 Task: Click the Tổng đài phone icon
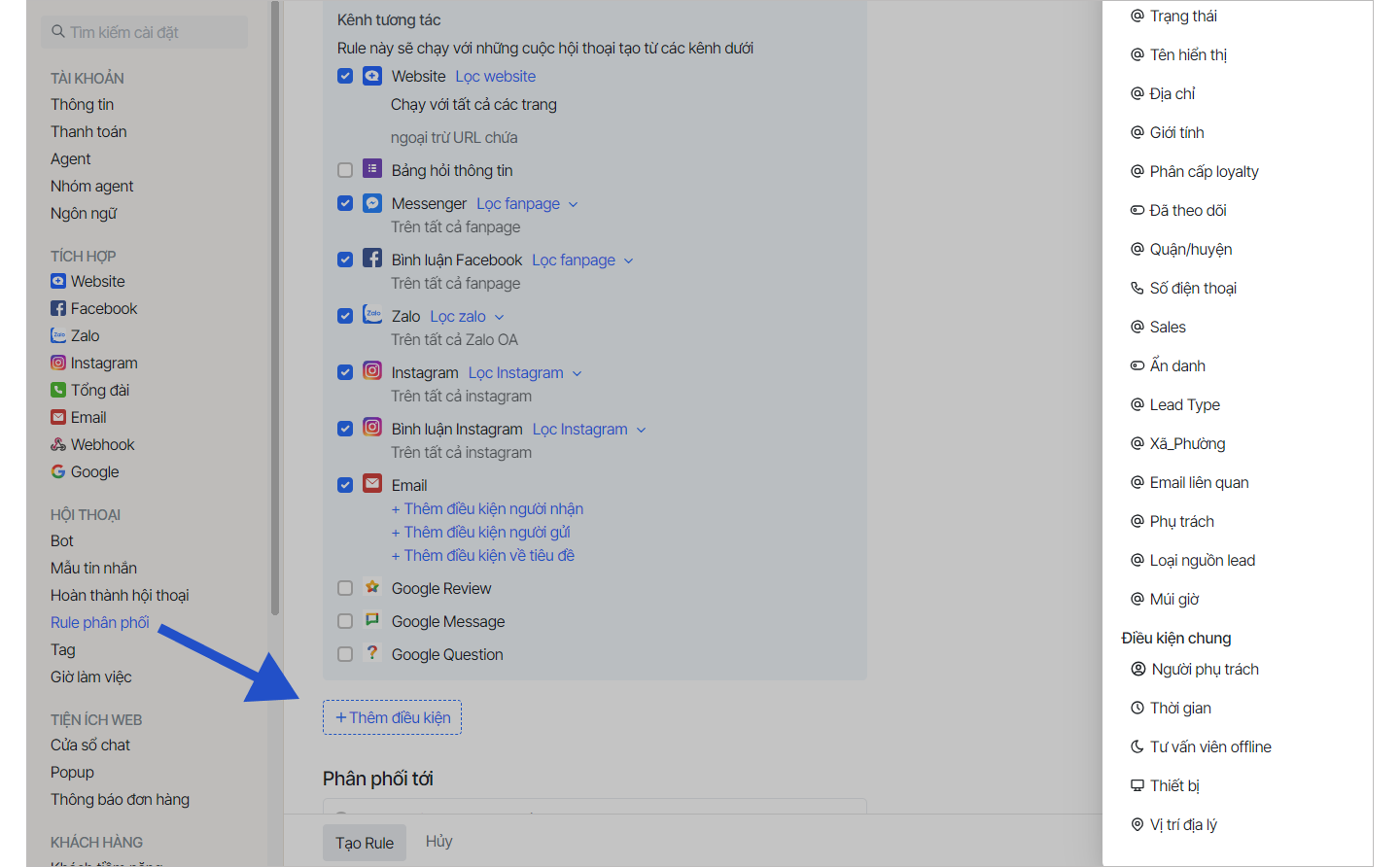[x=58, y=391]
